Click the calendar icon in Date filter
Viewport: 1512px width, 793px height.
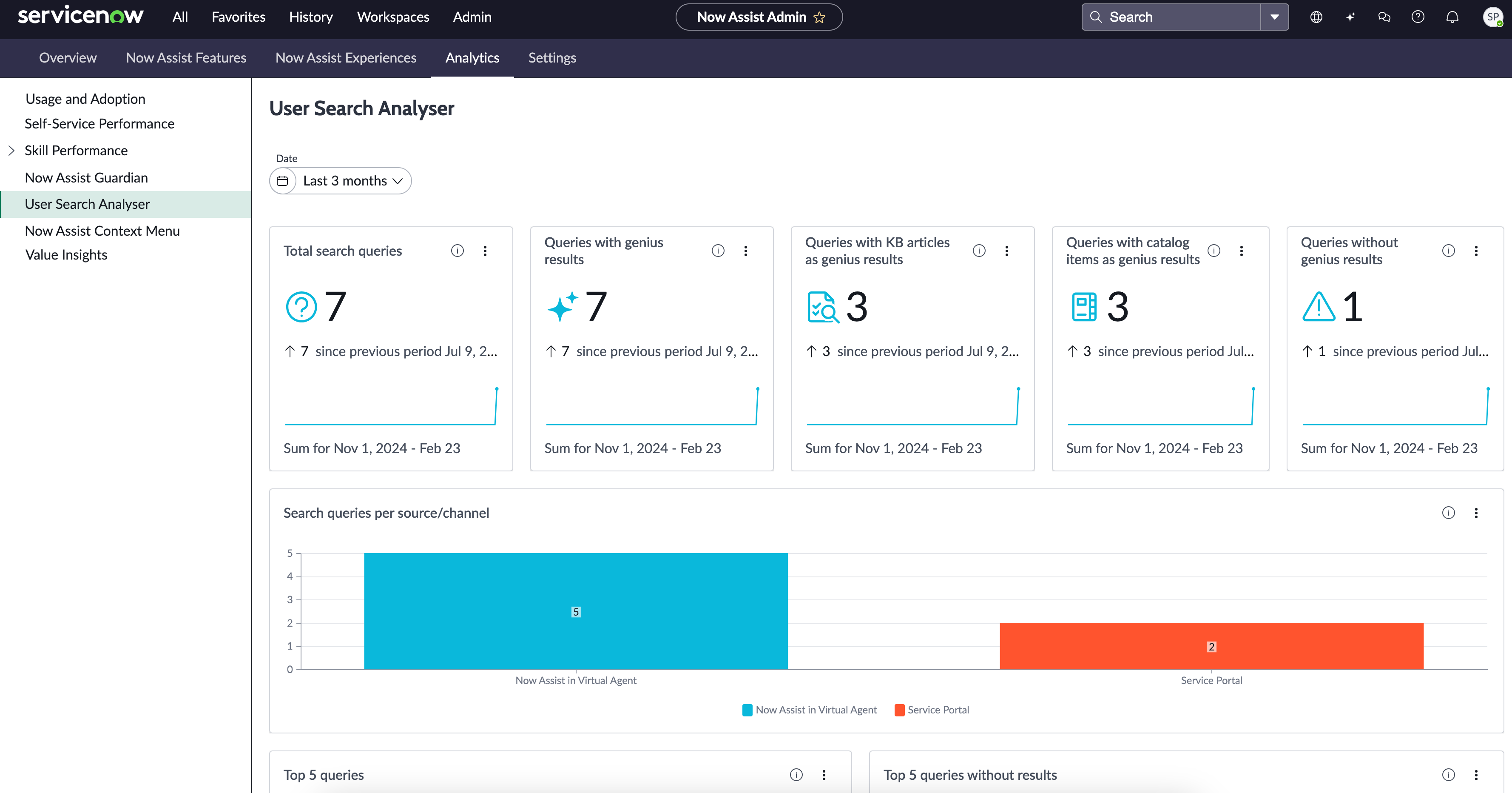coord(282,181)
